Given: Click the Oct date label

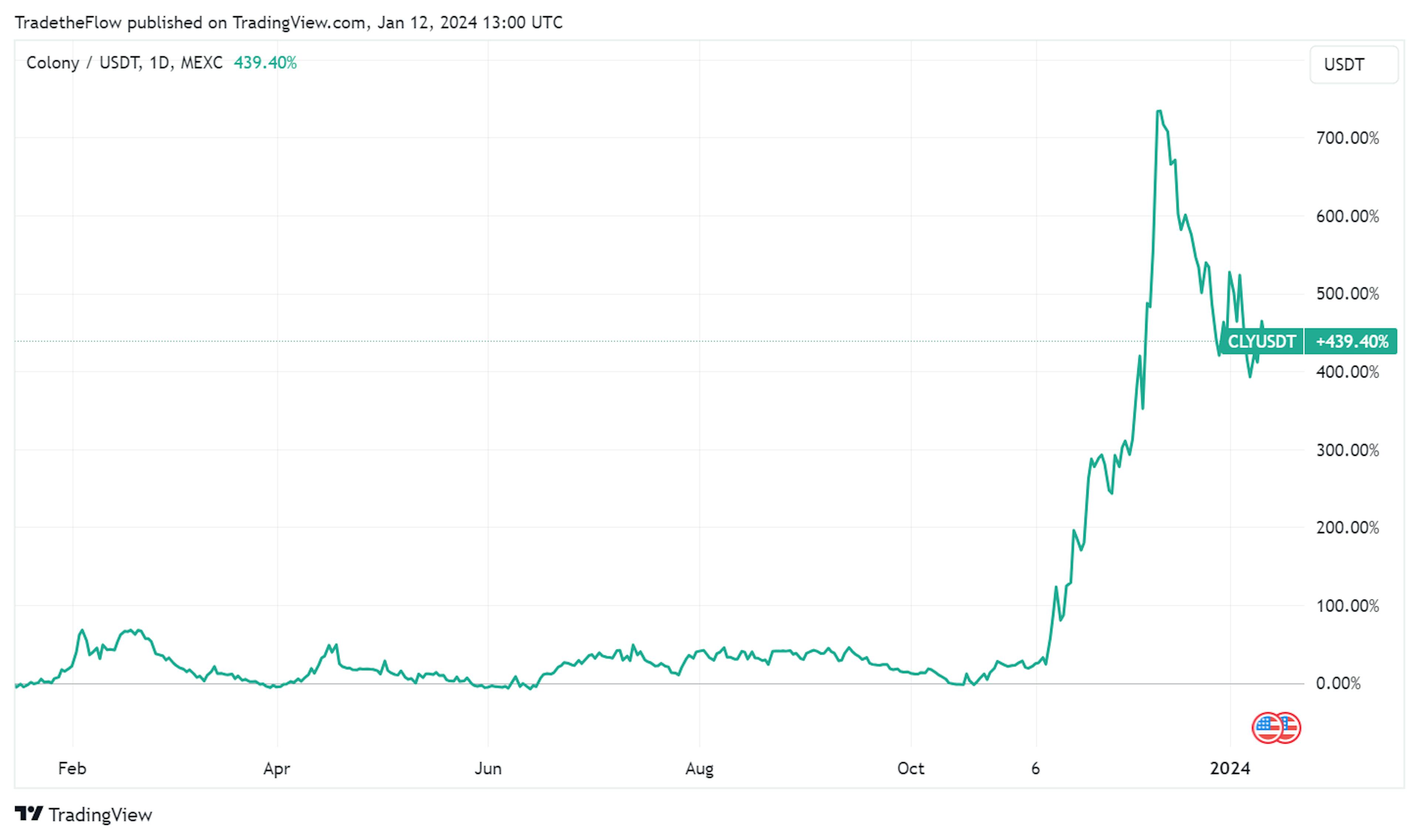Looking at the screenshot, I should click(911, 768).
